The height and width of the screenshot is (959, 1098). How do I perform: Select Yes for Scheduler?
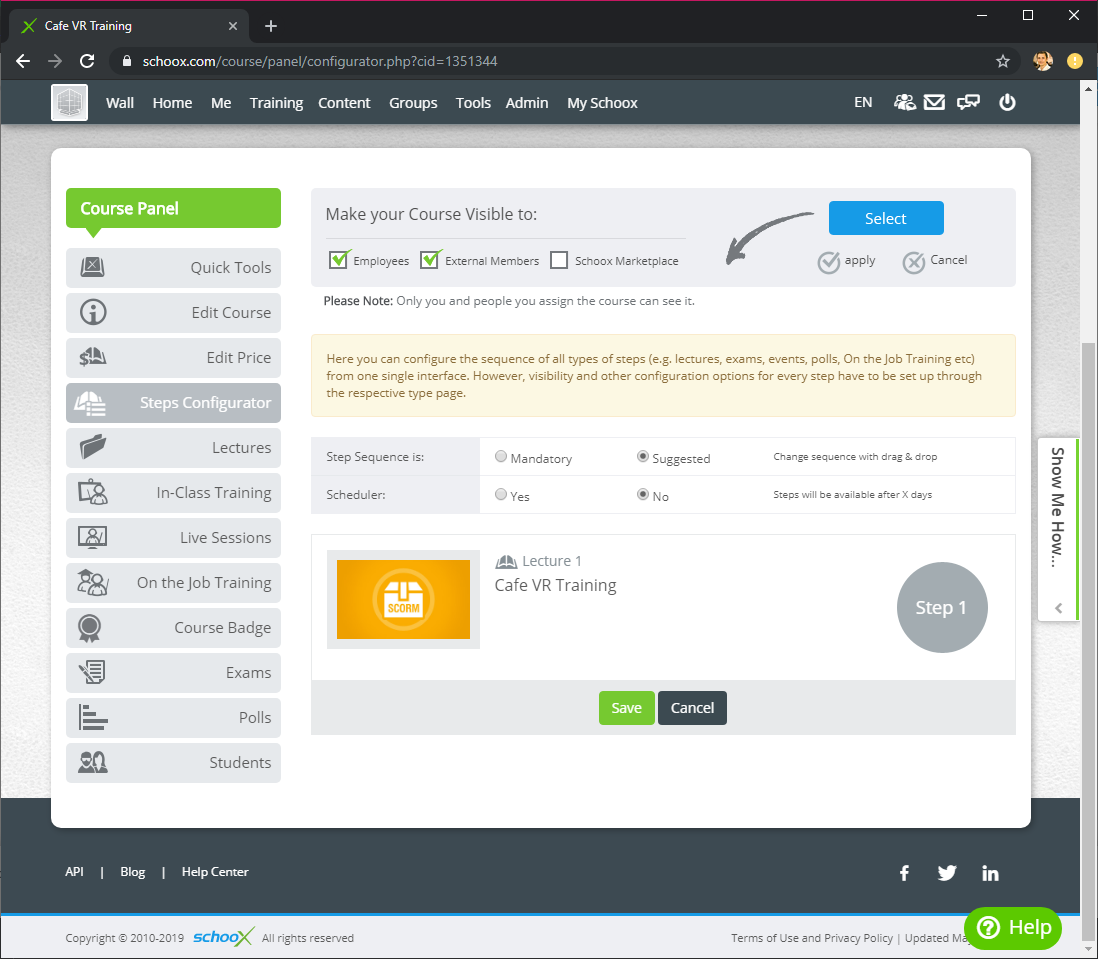pos(501,494)
